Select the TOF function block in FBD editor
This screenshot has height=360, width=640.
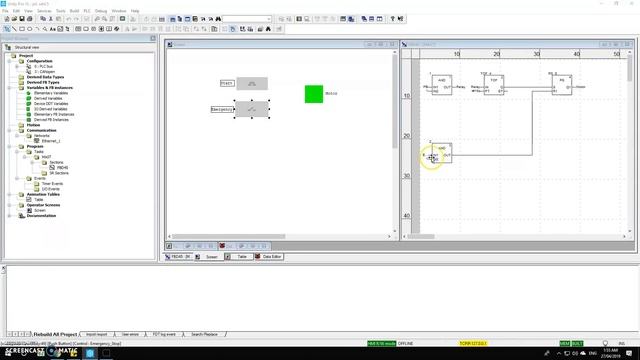point(494,85)
